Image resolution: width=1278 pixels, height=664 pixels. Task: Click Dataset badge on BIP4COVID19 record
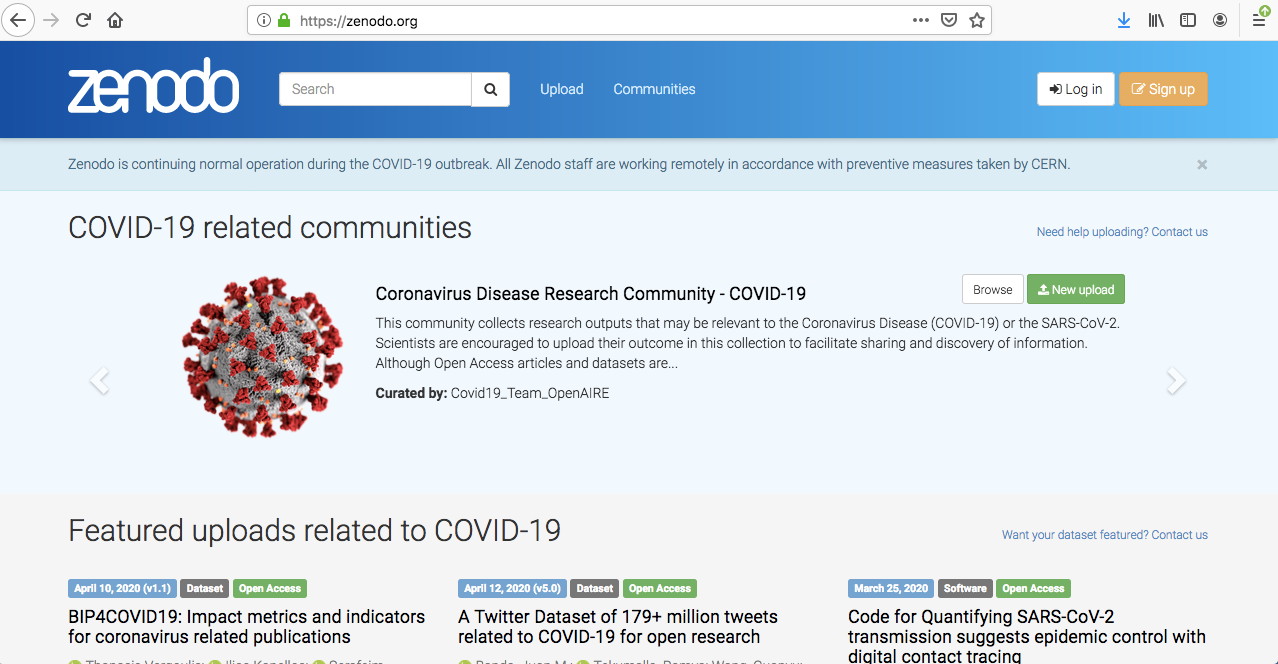205,589
